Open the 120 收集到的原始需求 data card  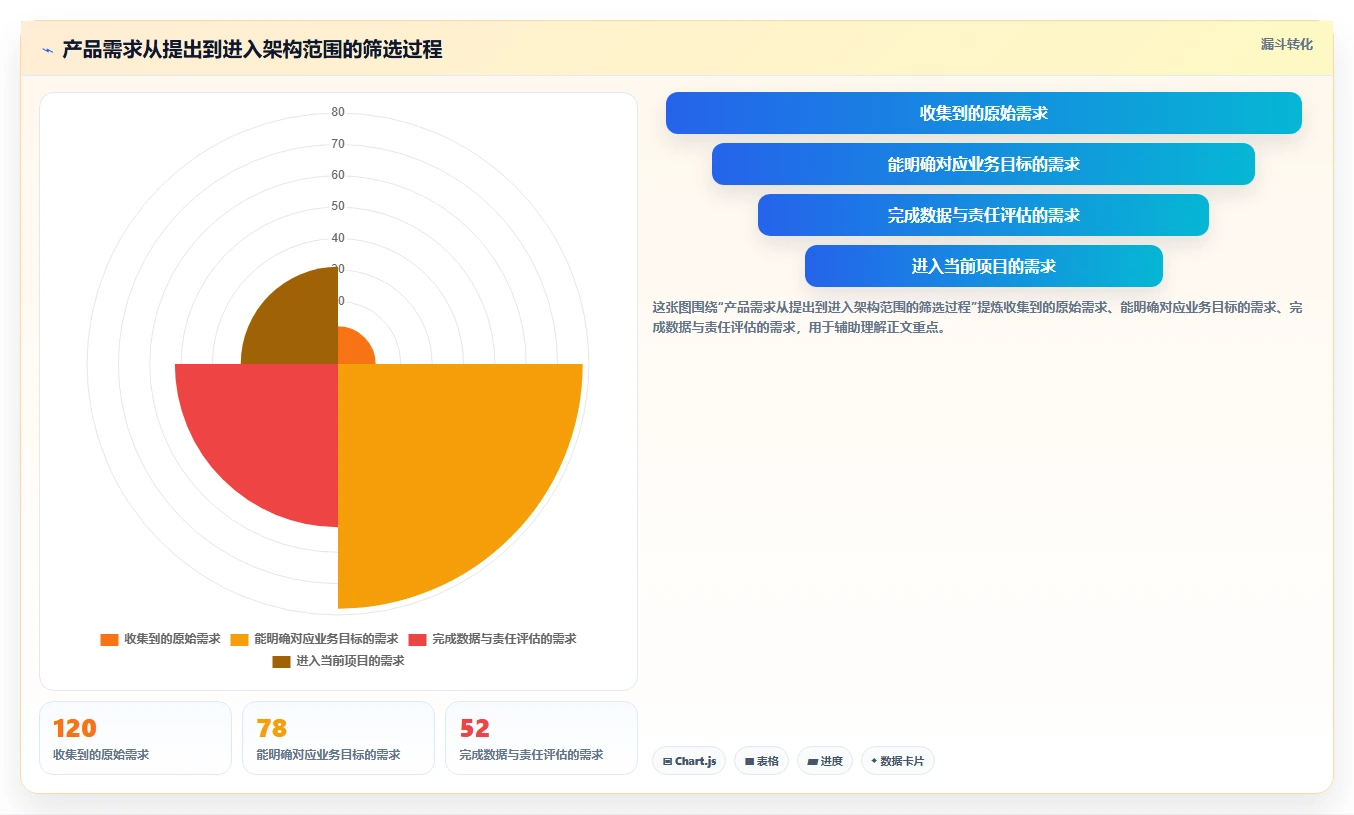pos(135,738)
